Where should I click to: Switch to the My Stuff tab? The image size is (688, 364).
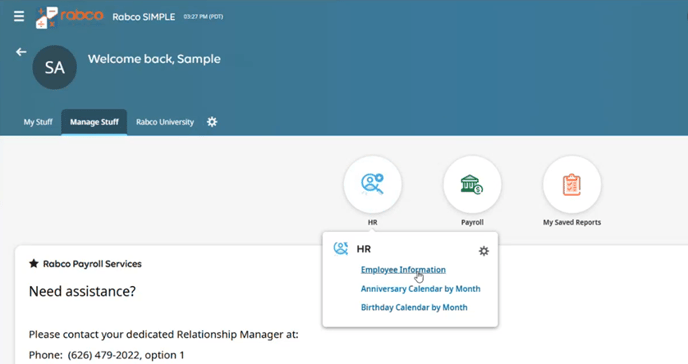tap(38, 122)
